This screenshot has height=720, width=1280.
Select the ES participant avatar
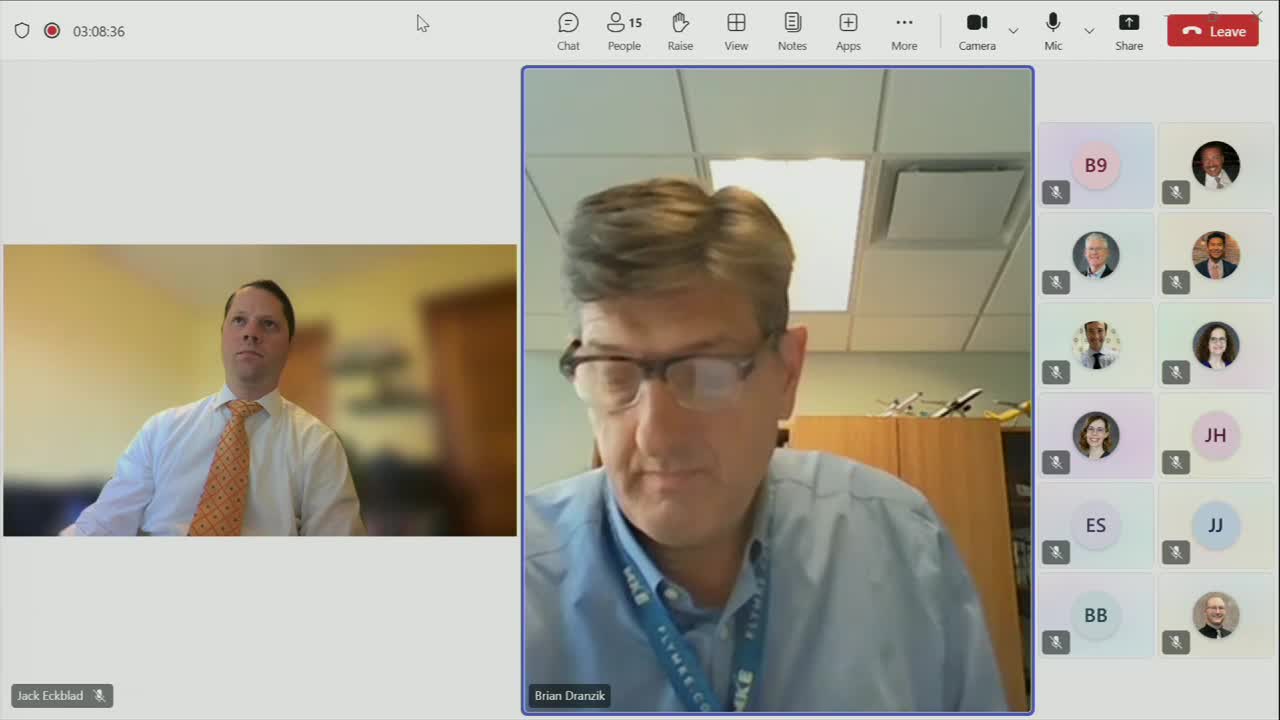1096,525
